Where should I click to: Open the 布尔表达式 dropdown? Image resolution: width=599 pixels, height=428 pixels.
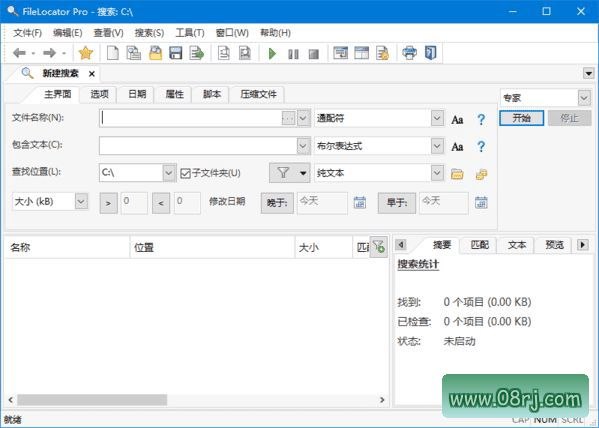[x=437, y=146]
